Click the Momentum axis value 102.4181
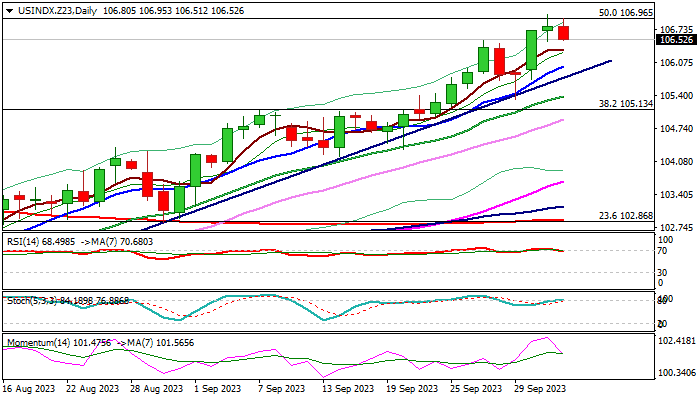This screenshot has width=700, height=400. pyautogui.click(x=675, y=341)
